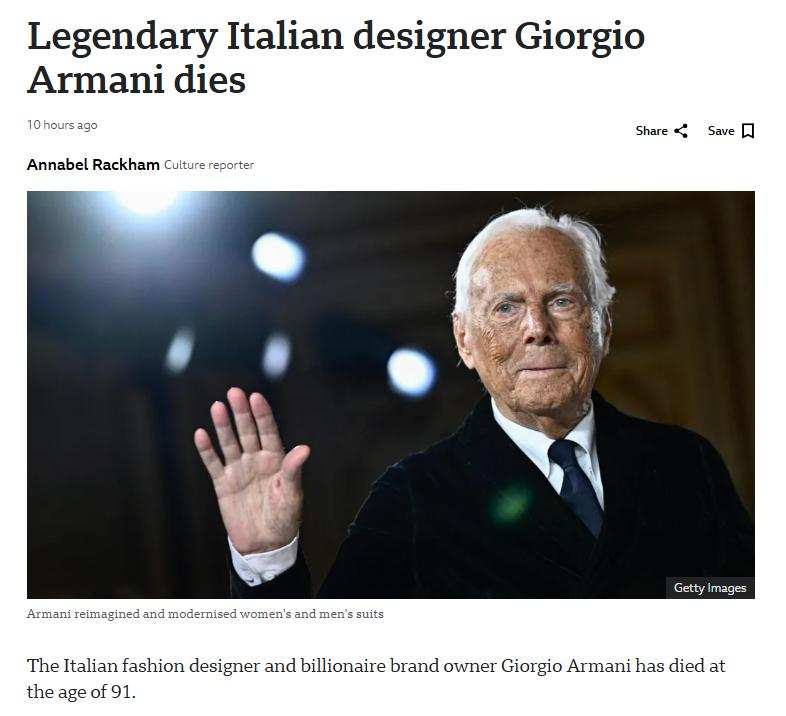
Task: Open Annabel Rackham's author profile
Action: (x=93, y=164)
